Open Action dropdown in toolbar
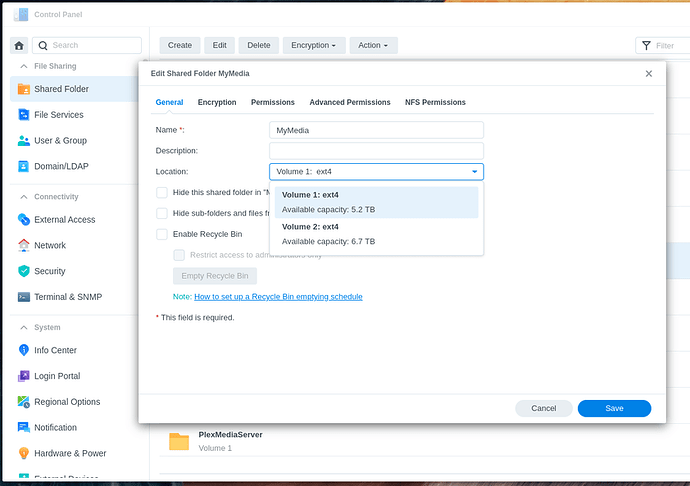 [373, 45]
